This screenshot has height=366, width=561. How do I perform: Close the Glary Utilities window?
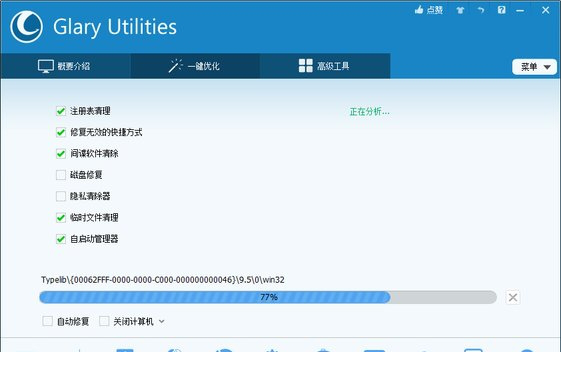(545, 10)
